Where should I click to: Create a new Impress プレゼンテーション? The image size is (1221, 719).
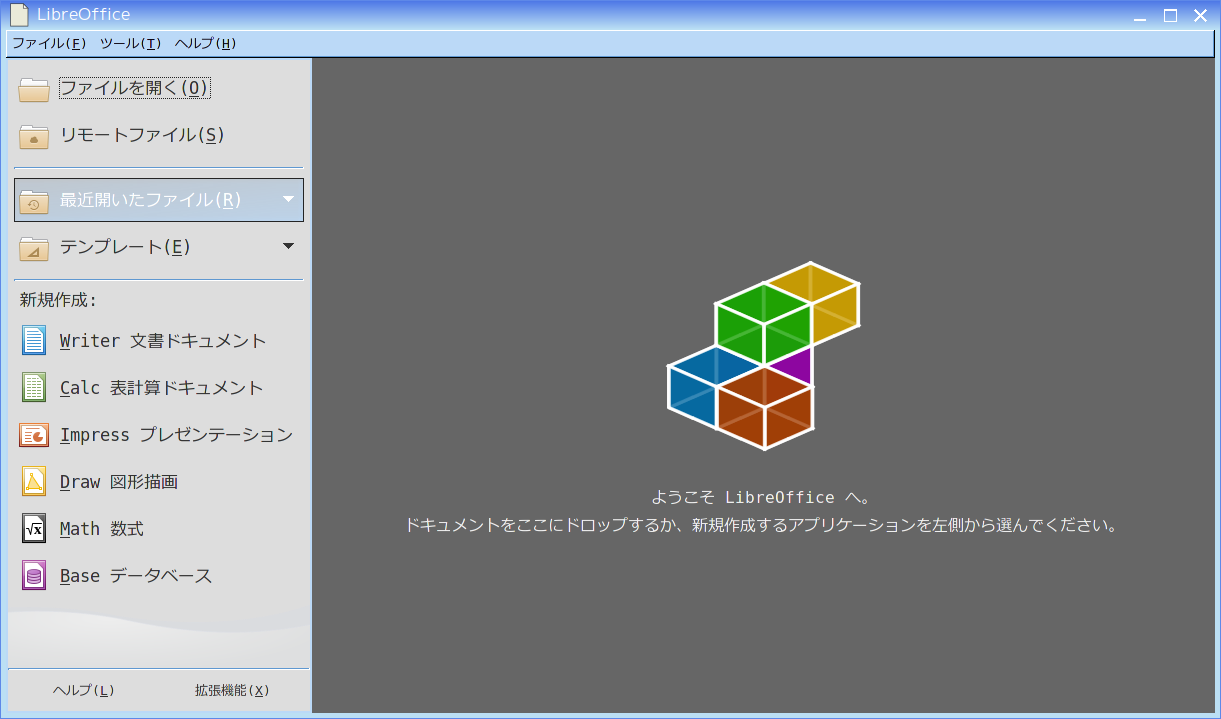(159, 435)
